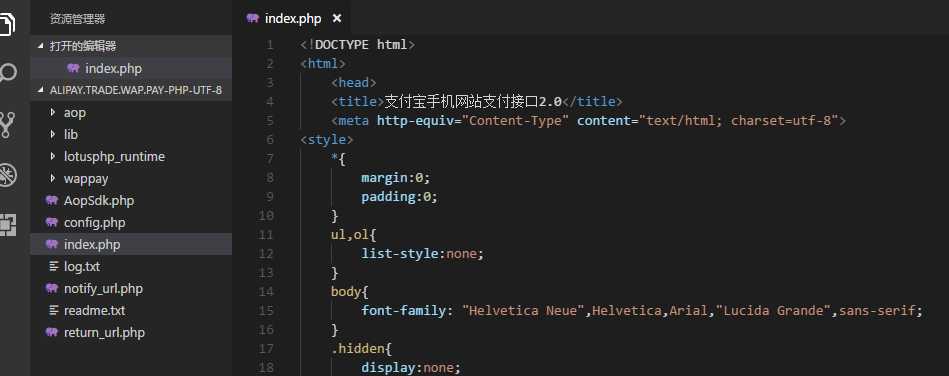Click the padding:0; declaration
The width and height of the screenshot is (949, 376).
399,197
